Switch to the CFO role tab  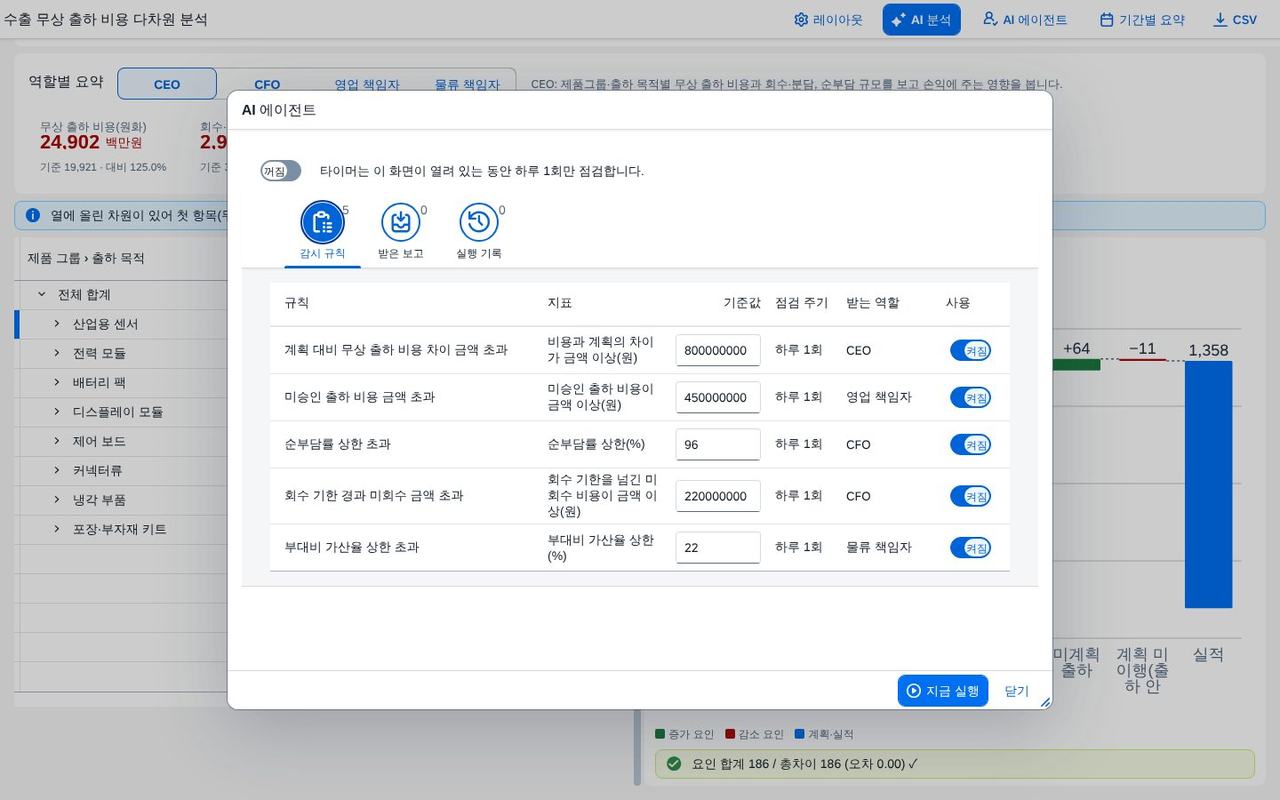pos(267,84)
